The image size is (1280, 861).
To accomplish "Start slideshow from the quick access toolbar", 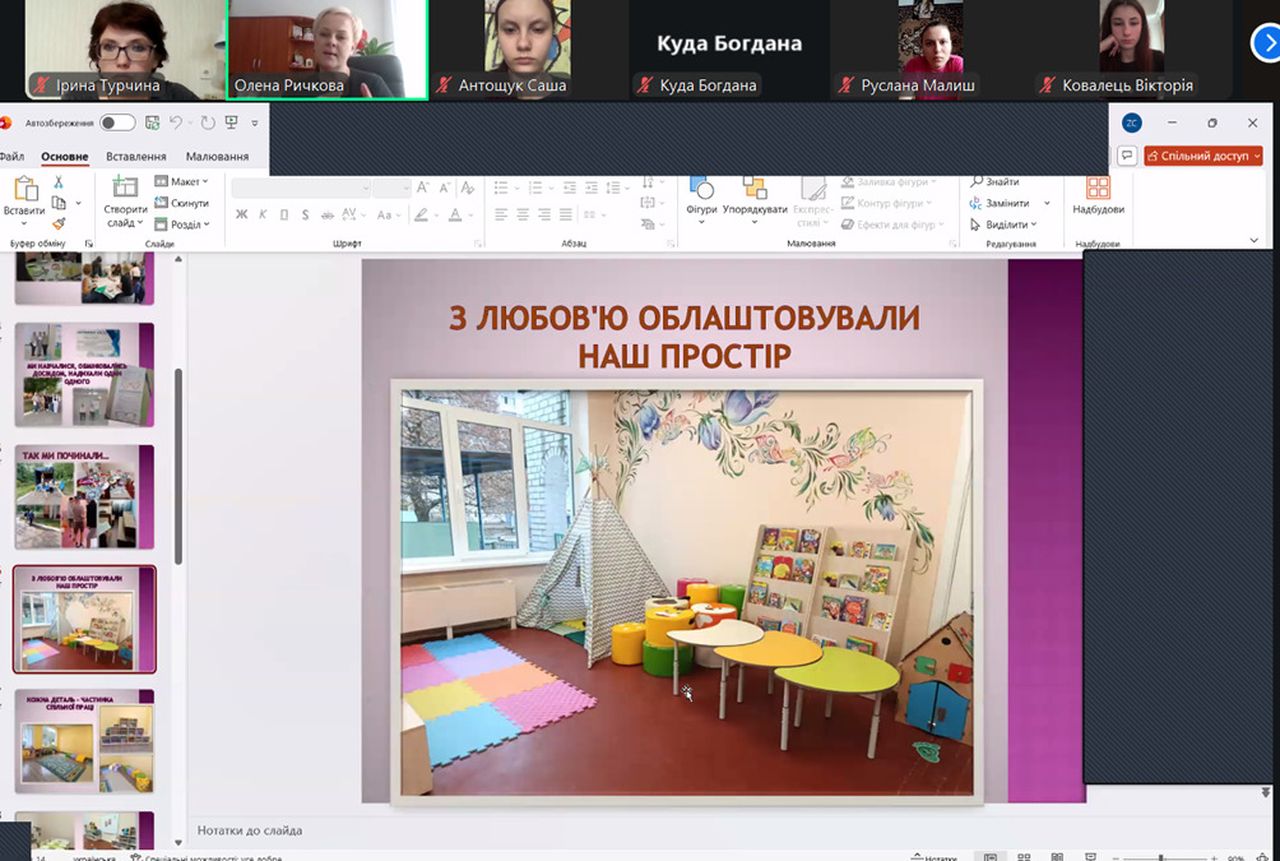I will 232,123.
